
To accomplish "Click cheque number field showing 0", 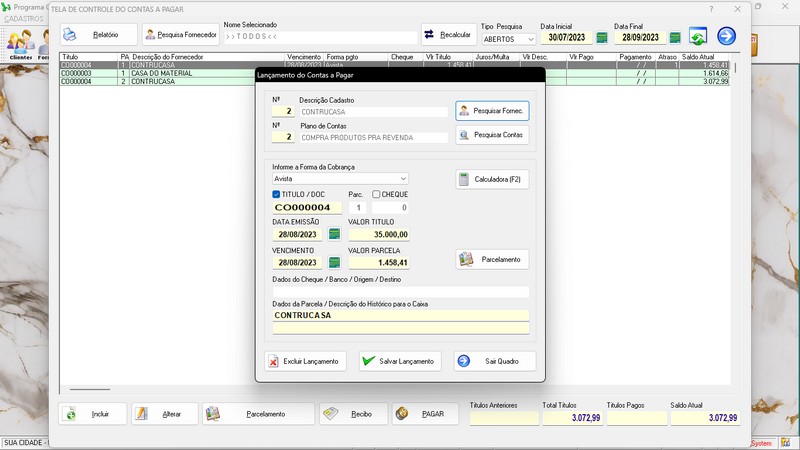I will point(390,208).
